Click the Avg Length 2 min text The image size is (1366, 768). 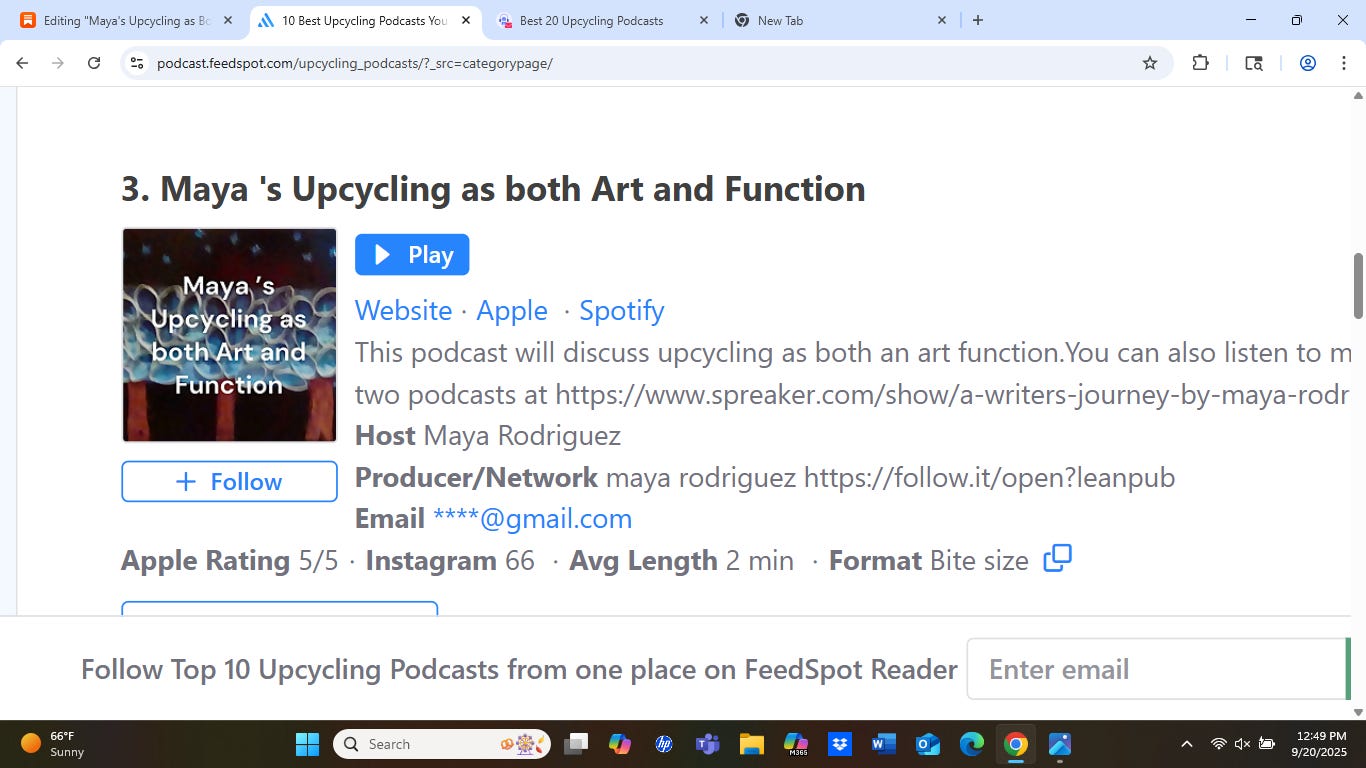coord(681,560)
